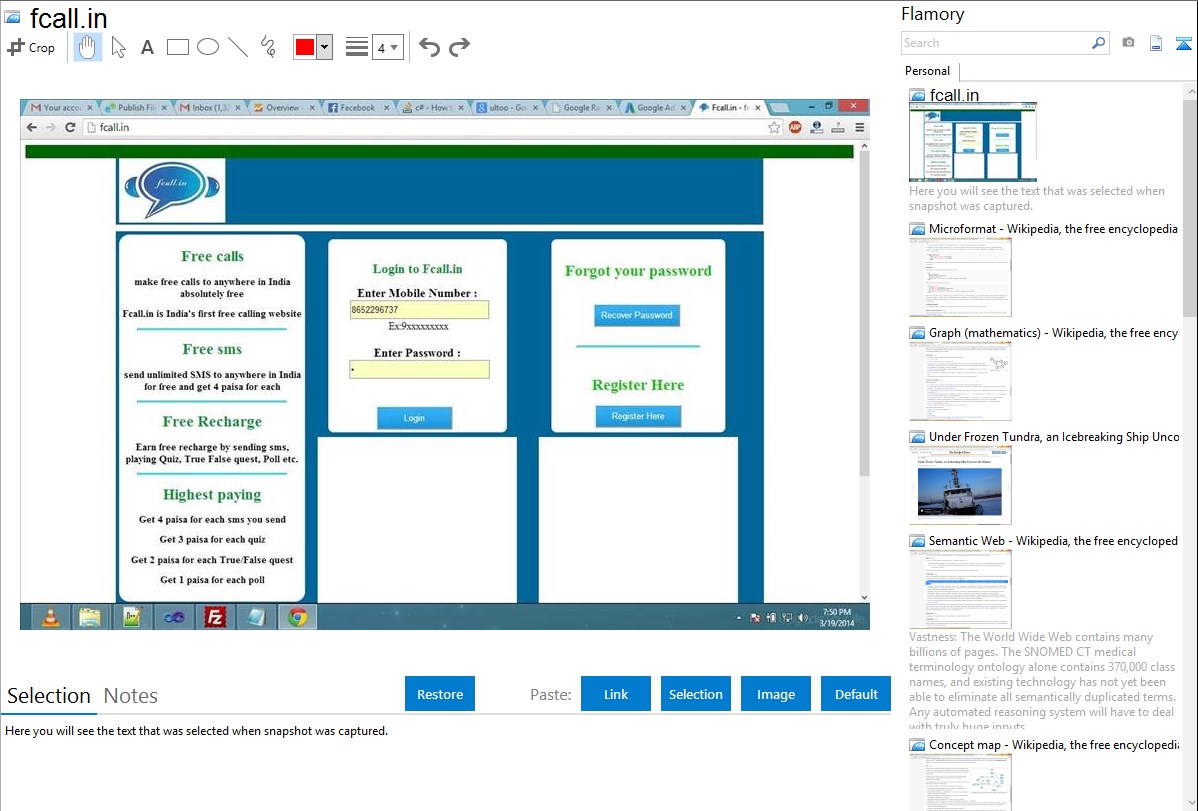Click the paste Selection button
The height and width of the screenshot is (811, 1198).
(x=695, y=694)
